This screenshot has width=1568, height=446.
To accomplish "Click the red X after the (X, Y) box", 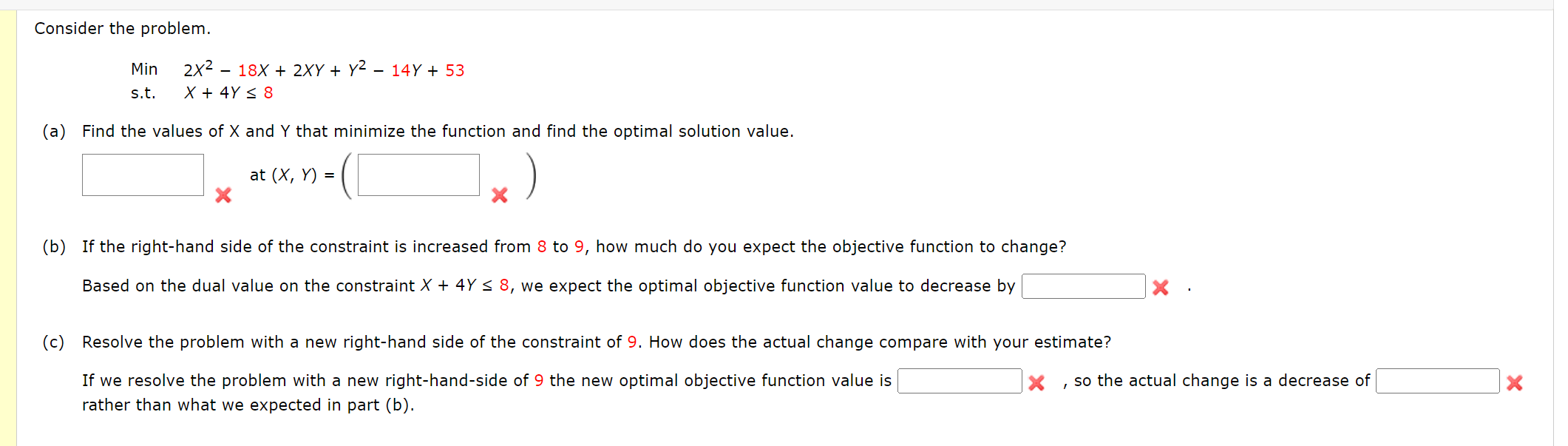I will [x=500, y=195].
